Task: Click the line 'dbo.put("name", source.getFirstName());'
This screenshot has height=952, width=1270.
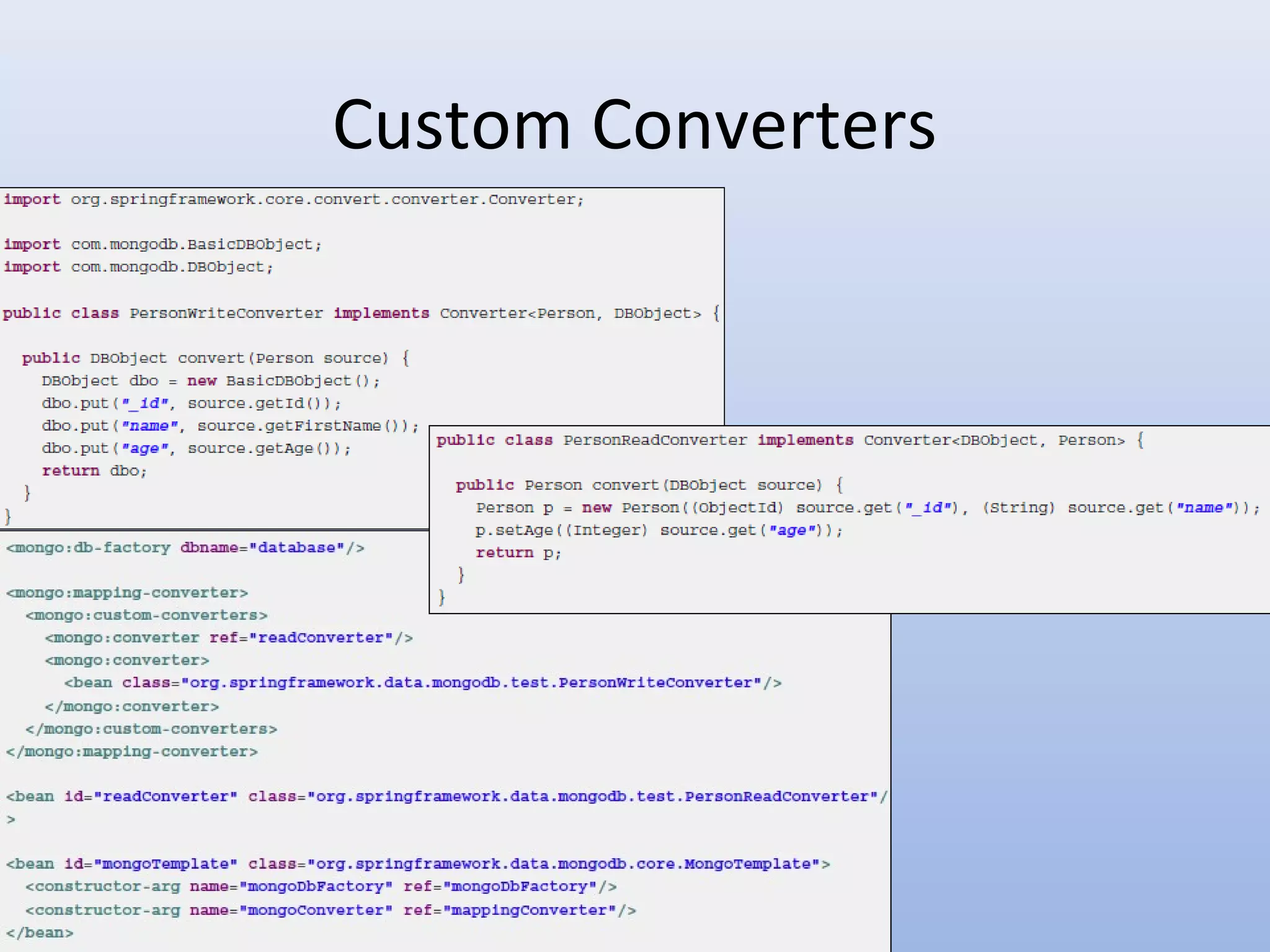Action: [x=230, y=426]
